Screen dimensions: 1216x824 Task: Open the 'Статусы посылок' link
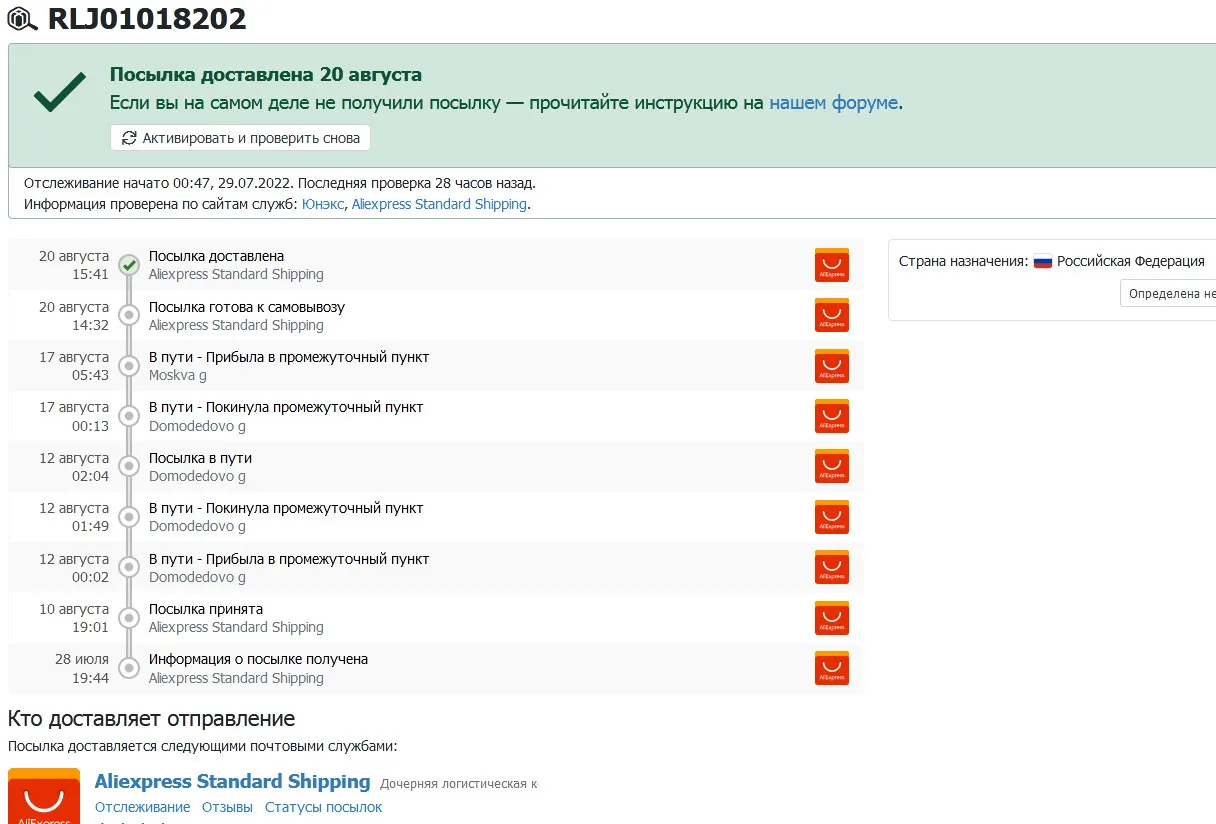[323, 807]
